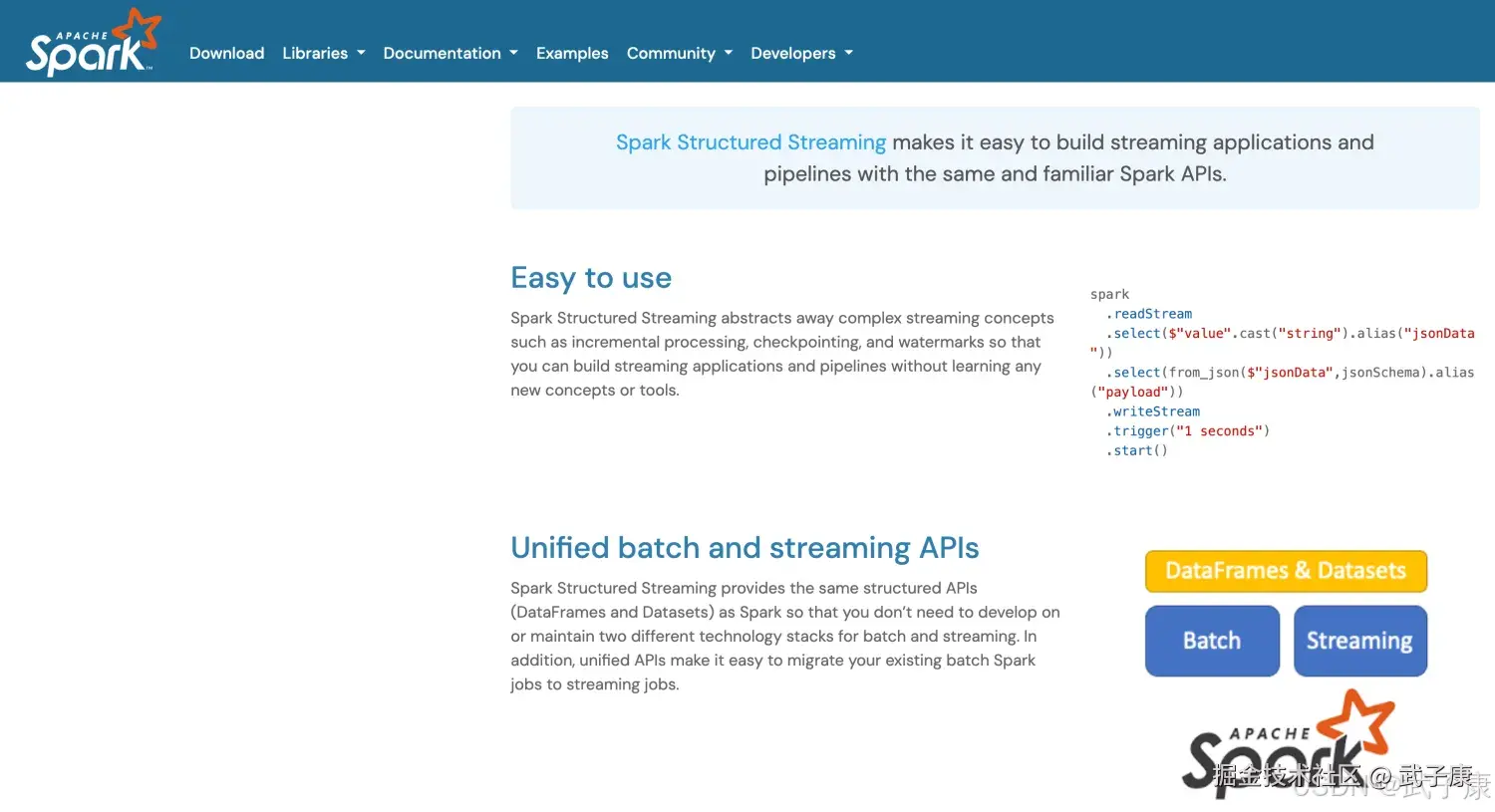Click the 'Easy to use' heading

pyautogui.click(x=591, y=278)
